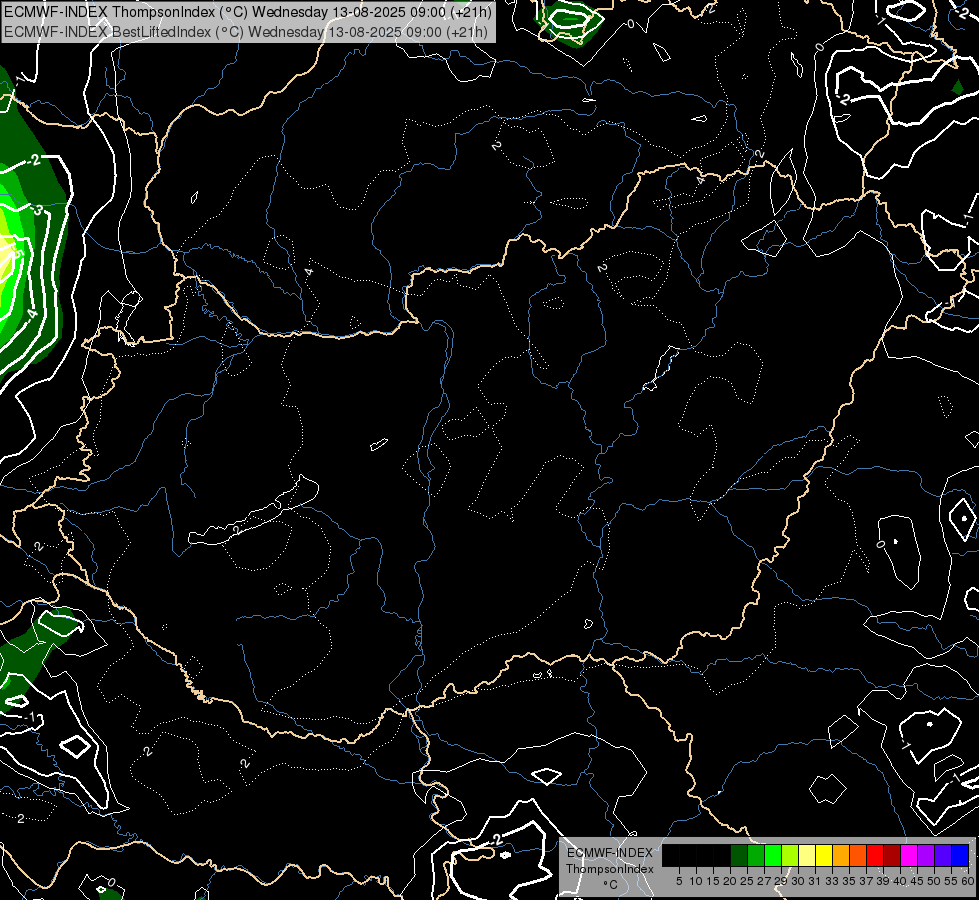Screen dimensions: 979x900
Task: Click legend scale value 10
Action: pos(696,881)
